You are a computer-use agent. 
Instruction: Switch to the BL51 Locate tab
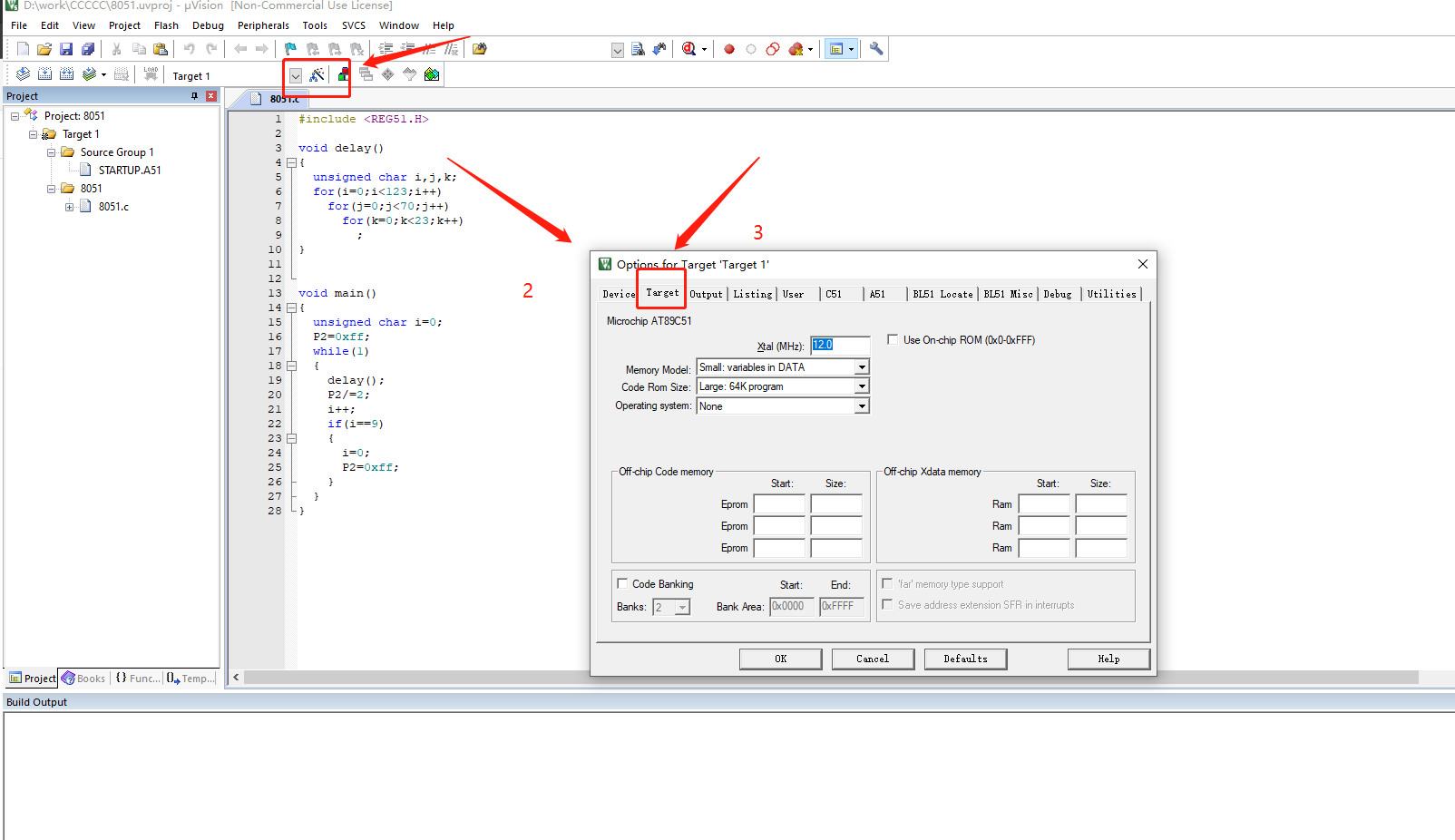(x=942, y=294)
